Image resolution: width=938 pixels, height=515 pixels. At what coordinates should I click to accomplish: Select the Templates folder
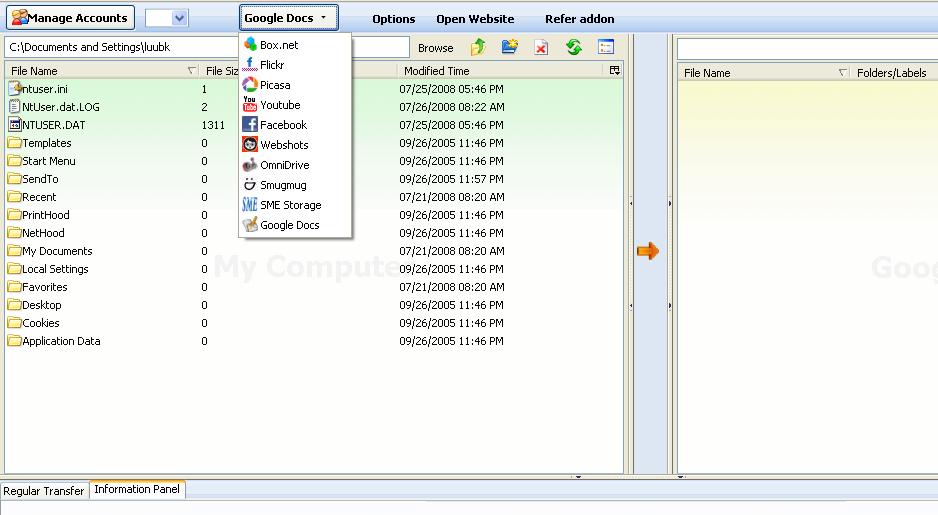(x=39, y=143)
